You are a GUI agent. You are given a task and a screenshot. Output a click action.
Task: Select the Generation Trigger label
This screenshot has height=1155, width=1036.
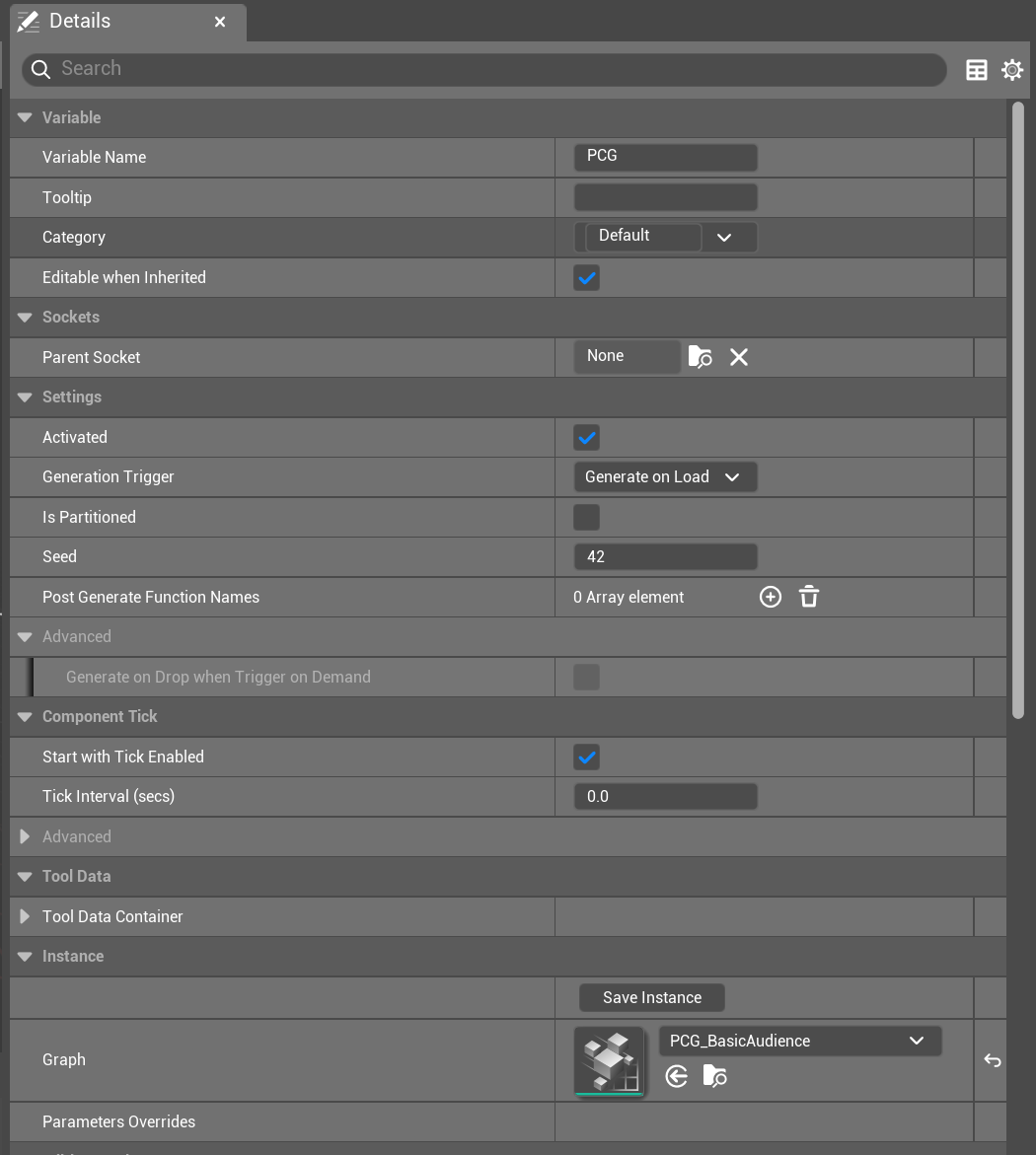[x=109, y=477]
